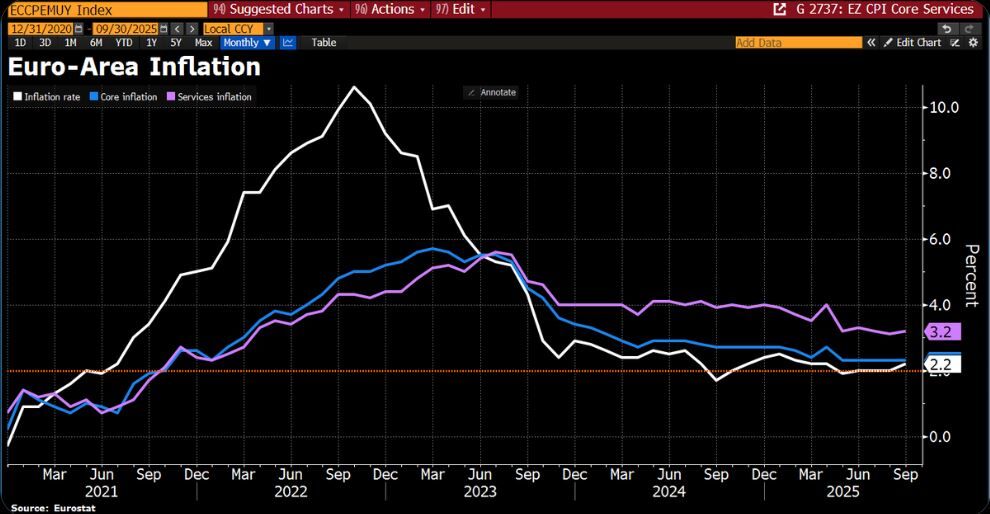Click the Edit Chart button
The width and height of the screenshot is (990, 514).
click(x=912, y=42)
